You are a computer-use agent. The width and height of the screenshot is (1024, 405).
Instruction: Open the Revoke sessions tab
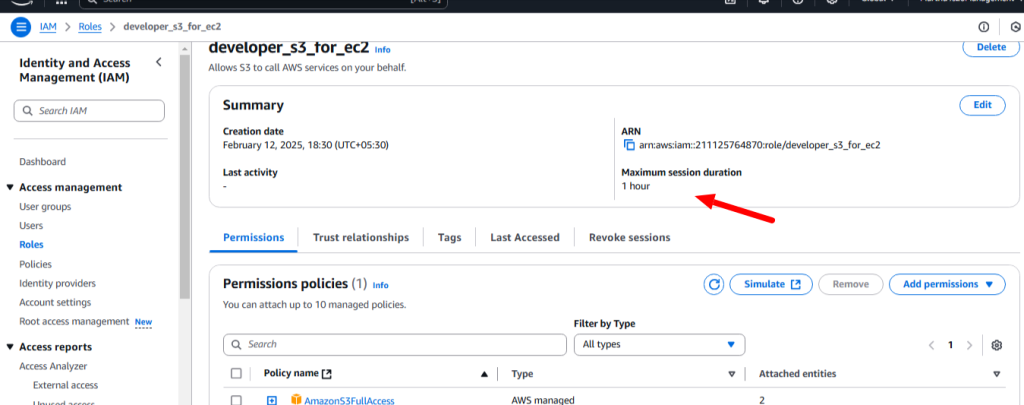coord(629,237)
